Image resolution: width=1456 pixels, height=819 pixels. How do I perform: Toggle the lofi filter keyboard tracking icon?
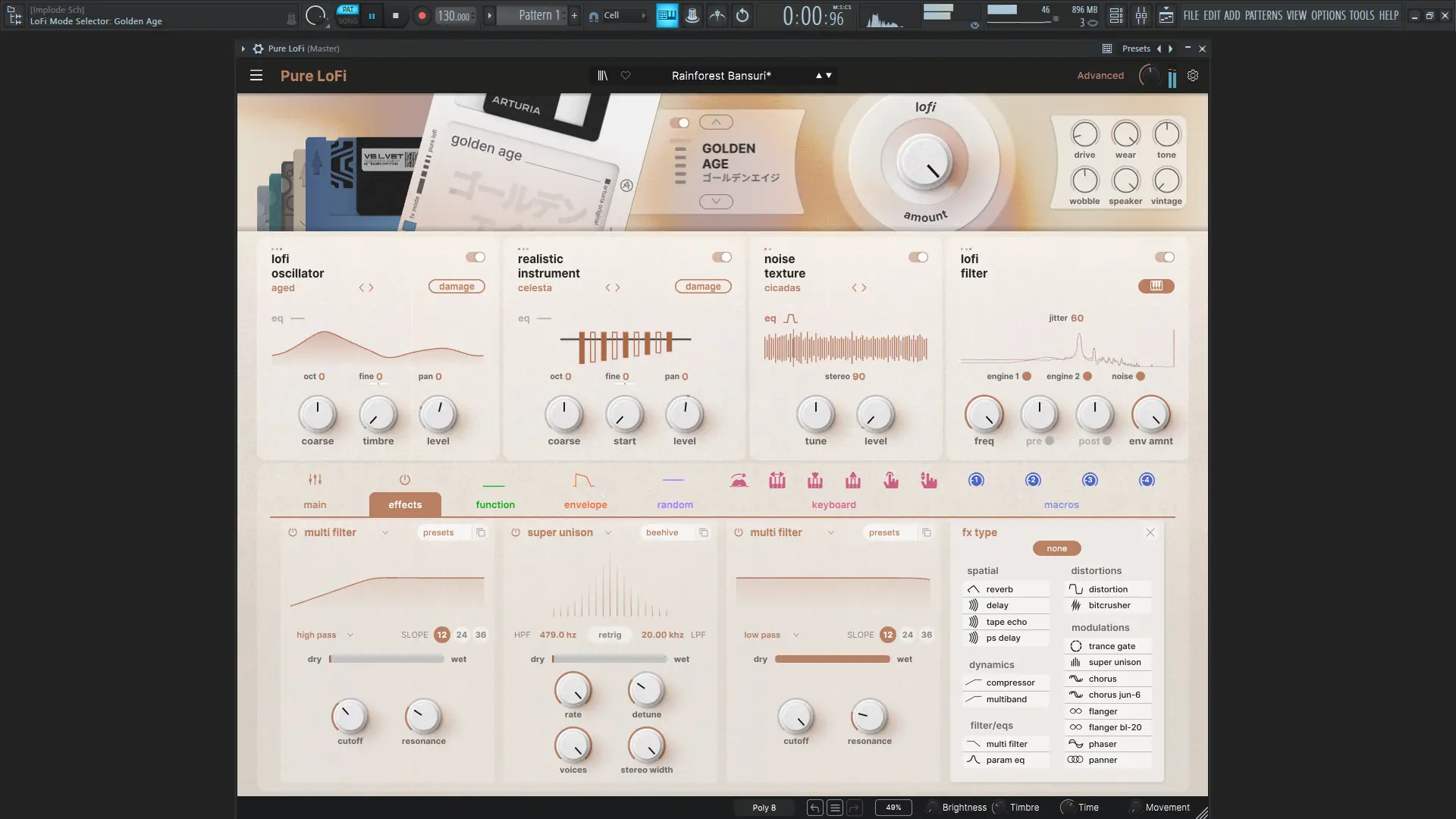(1156, 286)
